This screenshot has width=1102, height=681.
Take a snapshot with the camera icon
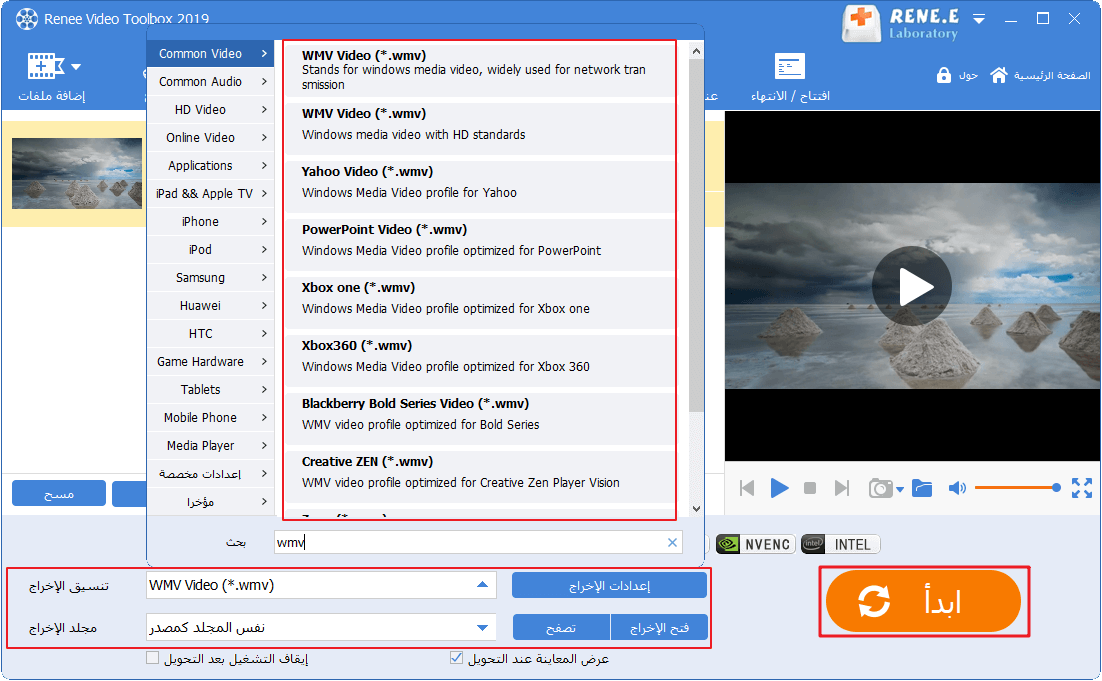tap(881, 488)
